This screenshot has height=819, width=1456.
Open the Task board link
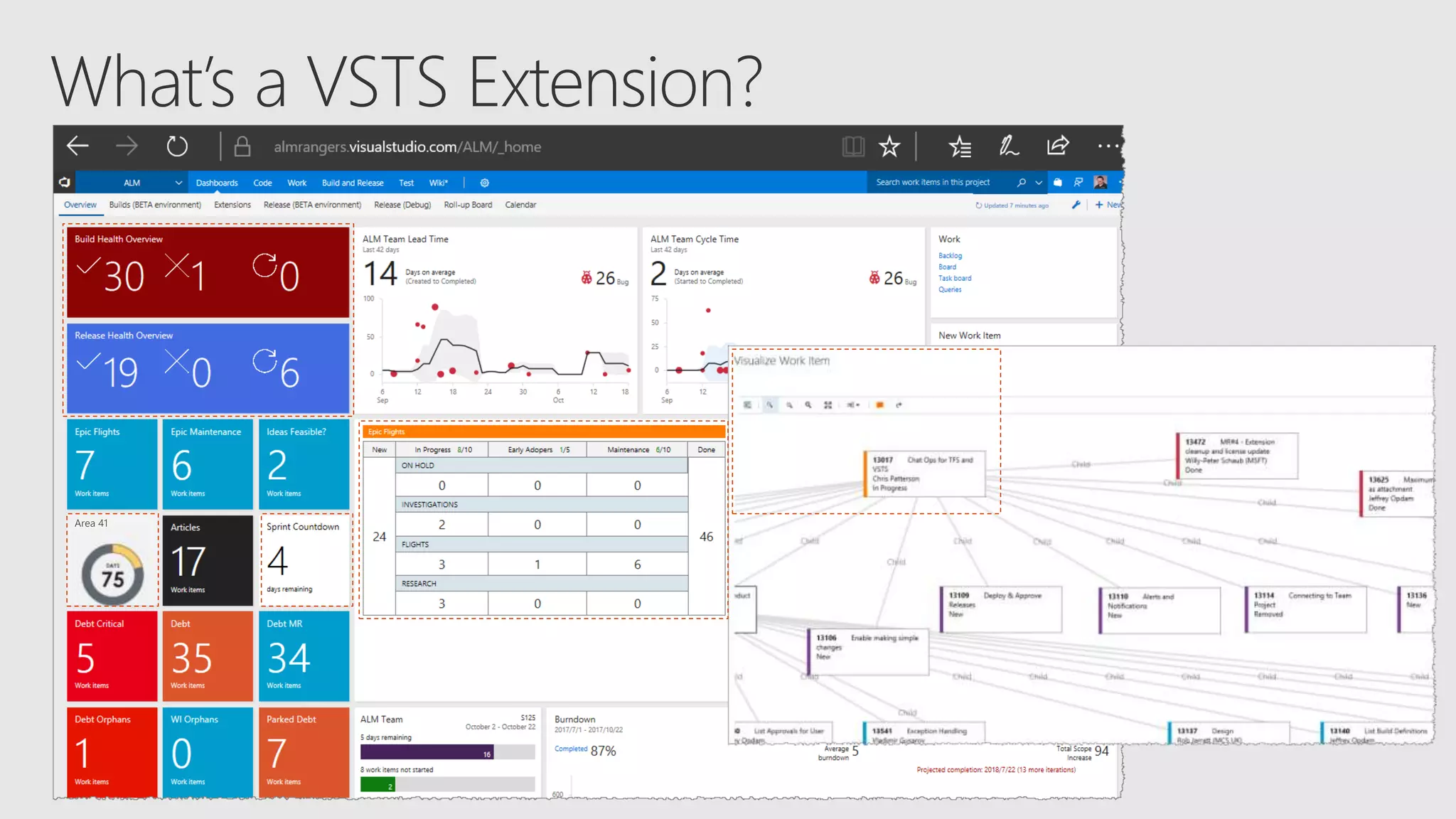954,279
